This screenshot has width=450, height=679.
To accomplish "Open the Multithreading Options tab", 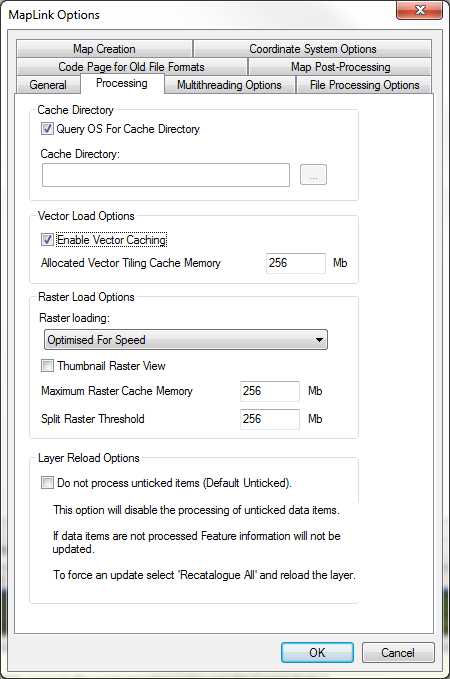I will tap(230, 85).
